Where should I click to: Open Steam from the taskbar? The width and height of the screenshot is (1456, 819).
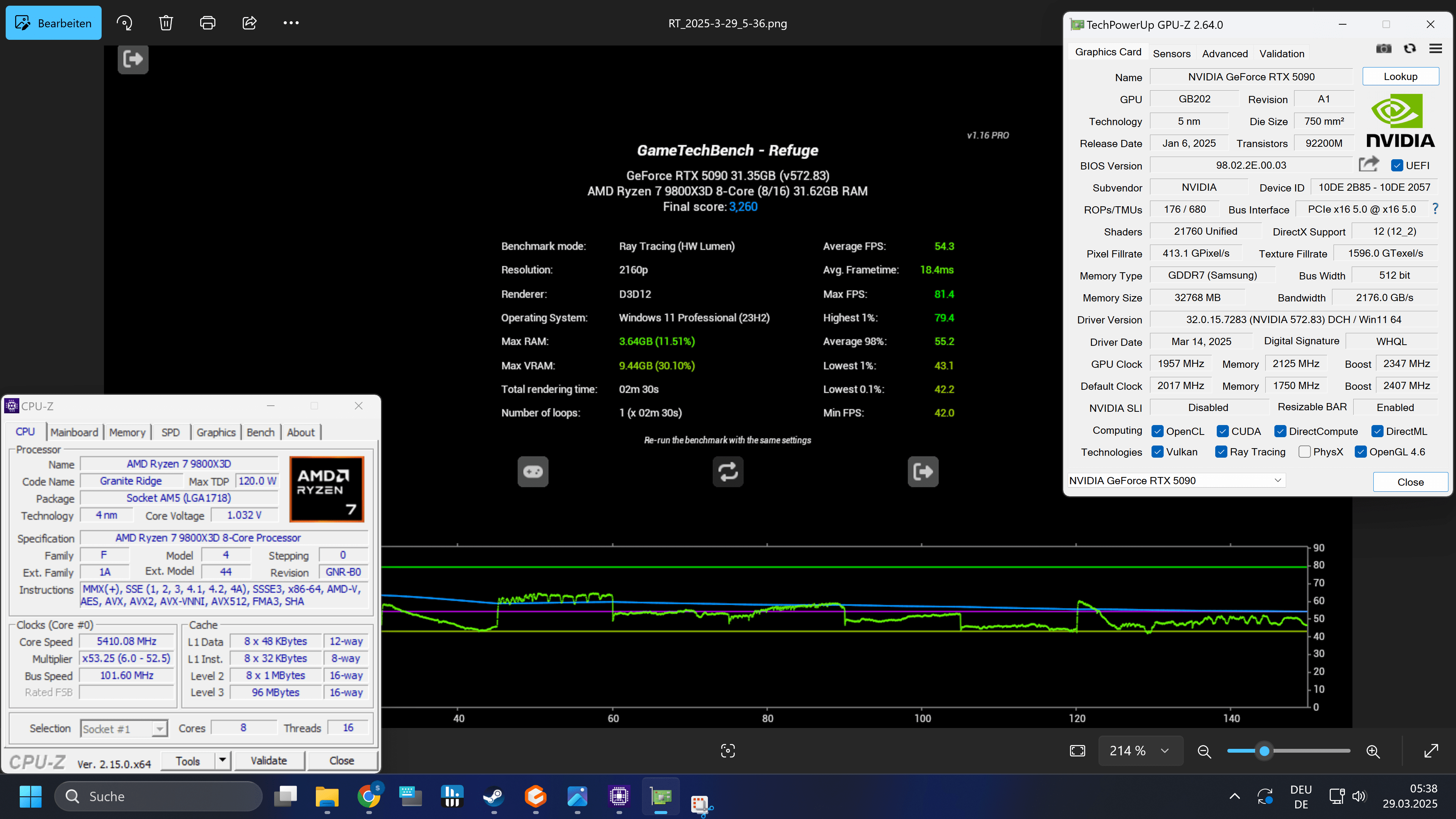click(x=493, y=796)
